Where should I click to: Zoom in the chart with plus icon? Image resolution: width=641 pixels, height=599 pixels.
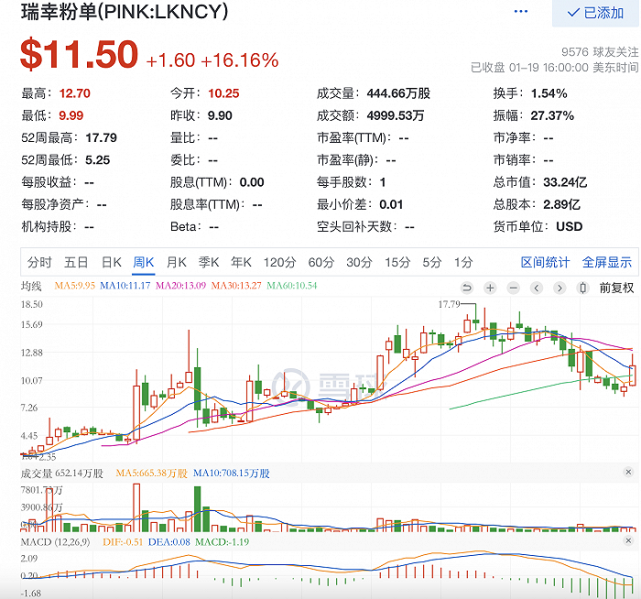(490, 288)
